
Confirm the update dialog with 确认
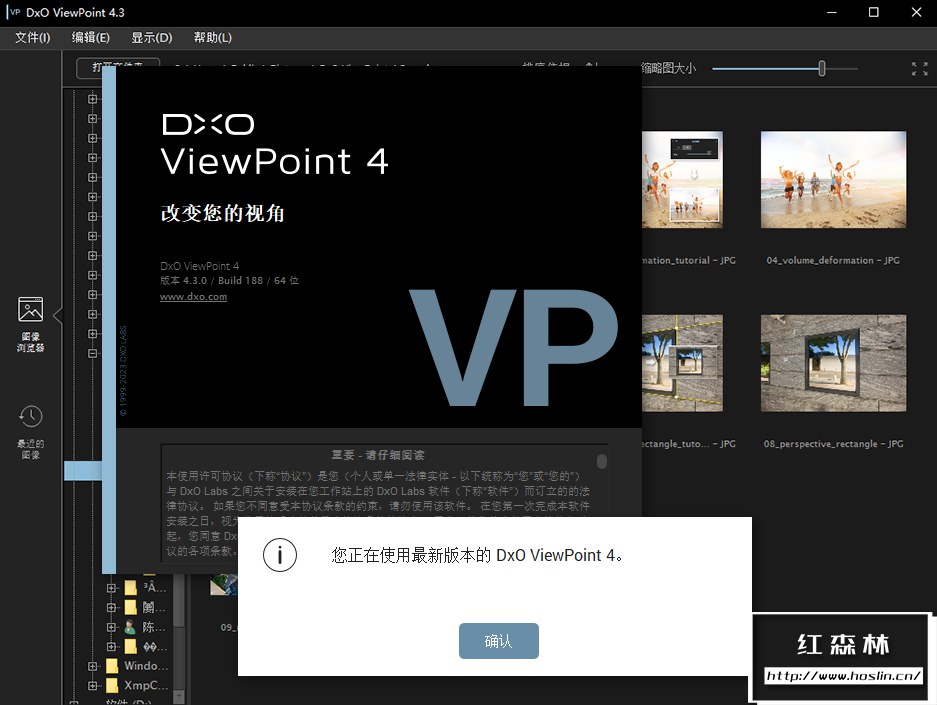pos(498,641)
